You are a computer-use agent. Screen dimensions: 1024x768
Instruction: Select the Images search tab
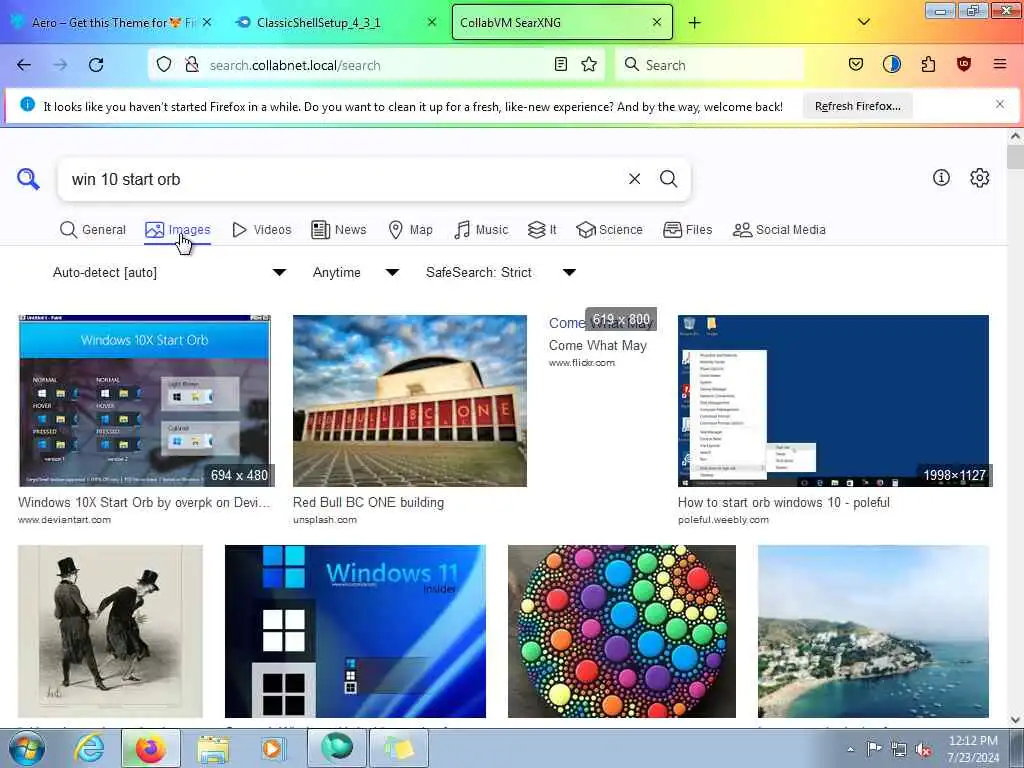(x=178, y=230)
